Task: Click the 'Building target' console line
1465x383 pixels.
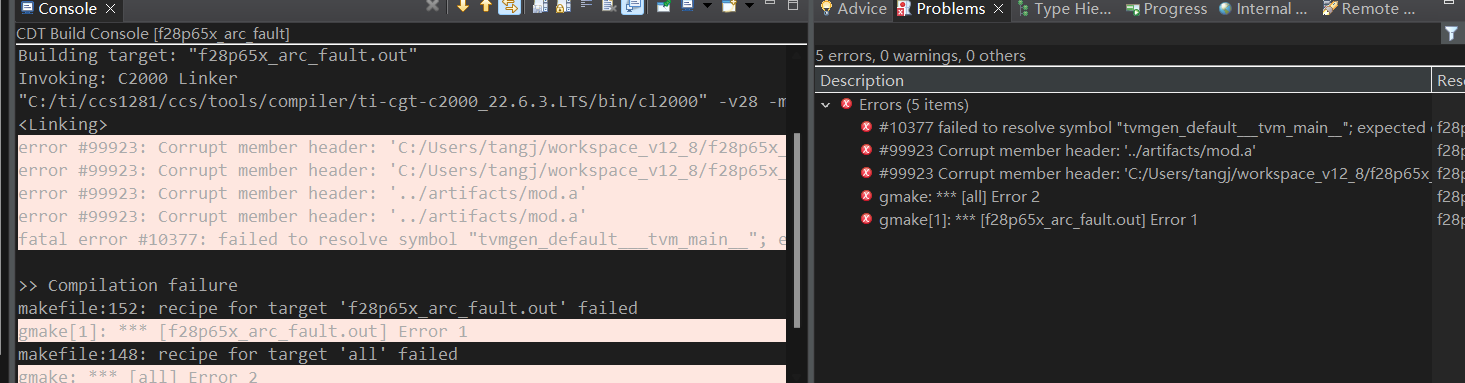Action: click(x=217, y=56)
